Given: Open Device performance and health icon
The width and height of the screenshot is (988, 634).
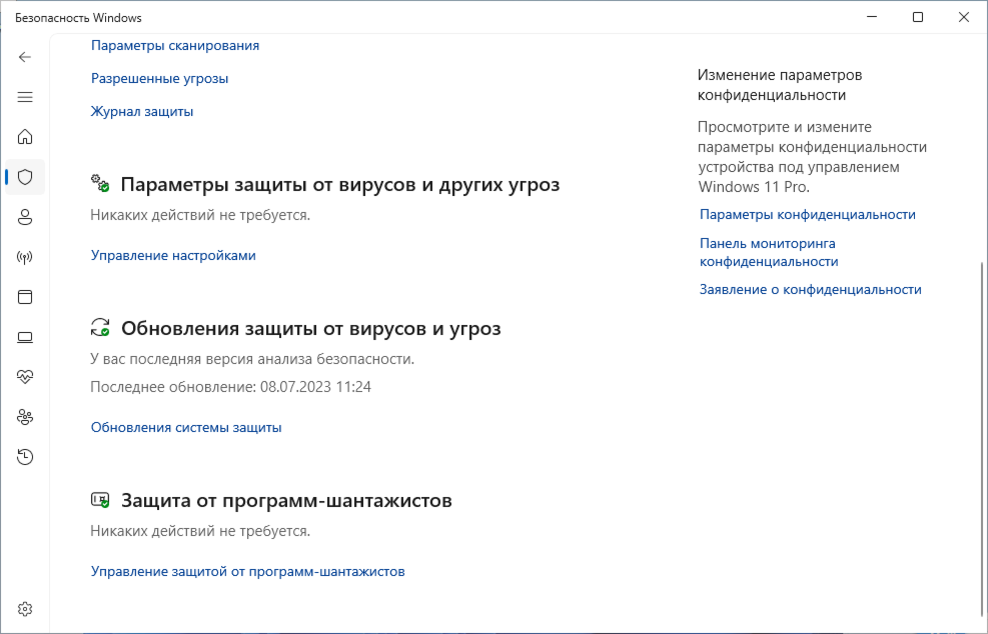Looking at the screenshot, I should pyautogui.click(x=25, y=377).
